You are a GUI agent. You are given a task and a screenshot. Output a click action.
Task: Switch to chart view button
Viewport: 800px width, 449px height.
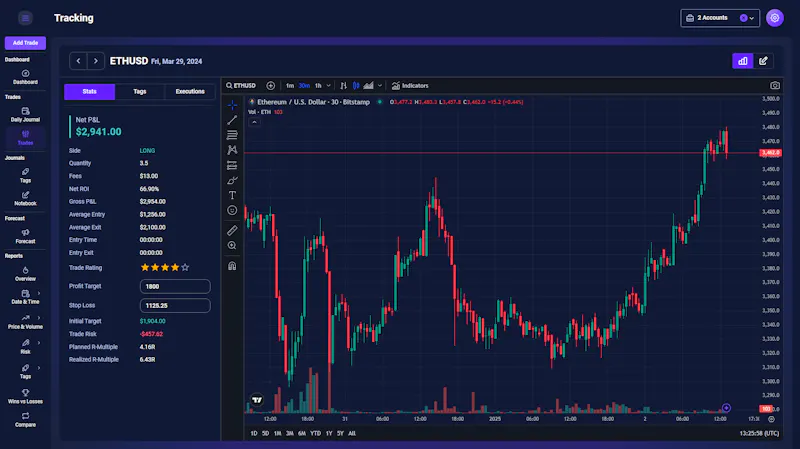742,61
